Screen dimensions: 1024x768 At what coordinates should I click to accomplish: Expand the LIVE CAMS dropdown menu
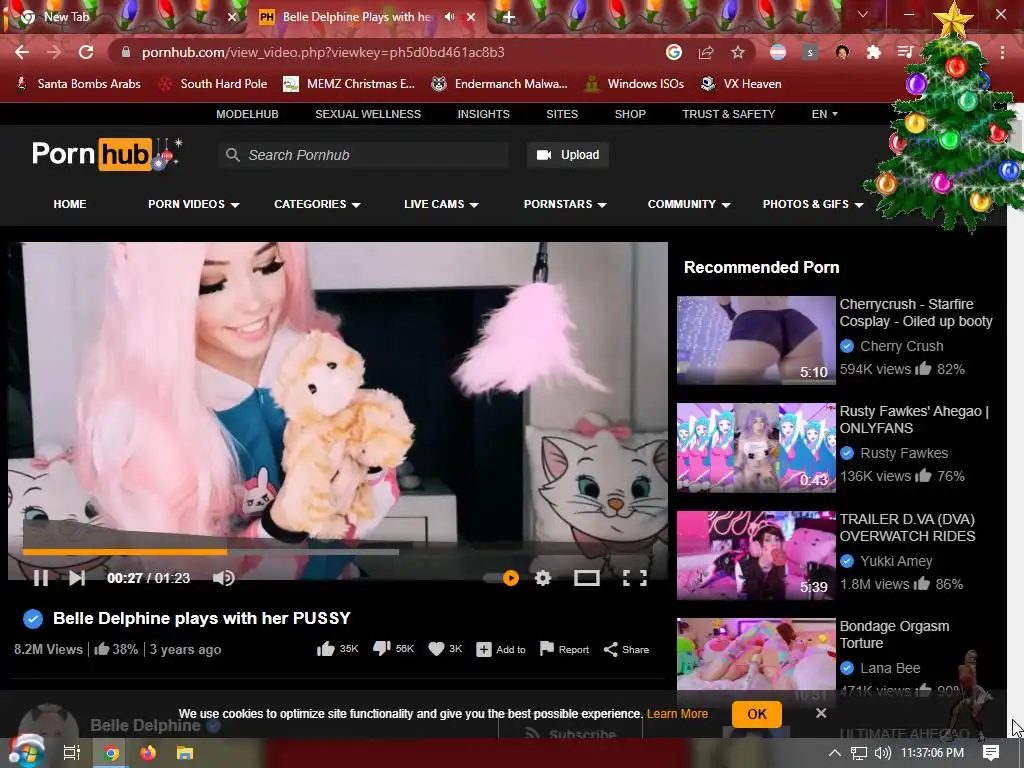pos(441,204)
